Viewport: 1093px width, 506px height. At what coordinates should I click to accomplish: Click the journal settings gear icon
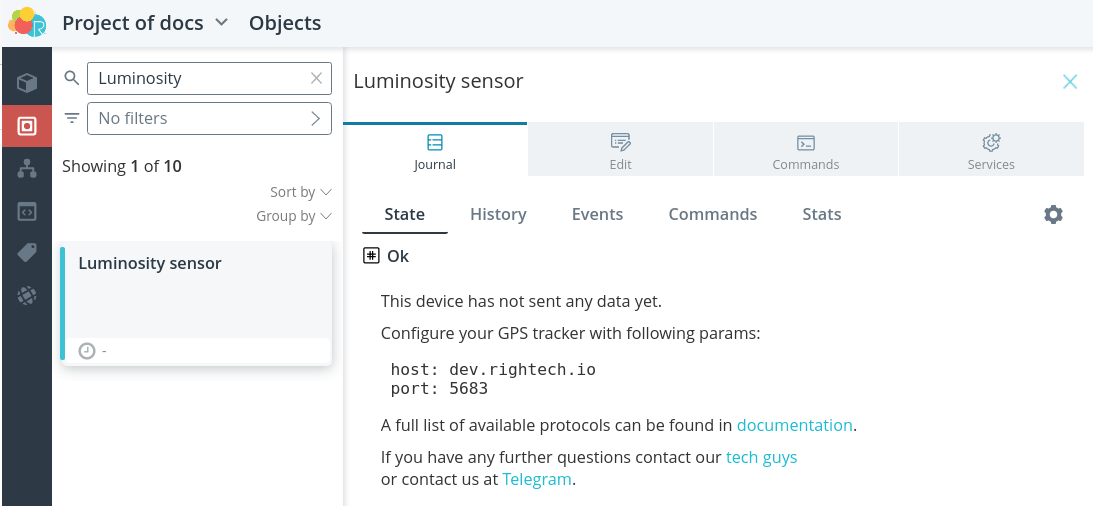tap(1053, 215)
